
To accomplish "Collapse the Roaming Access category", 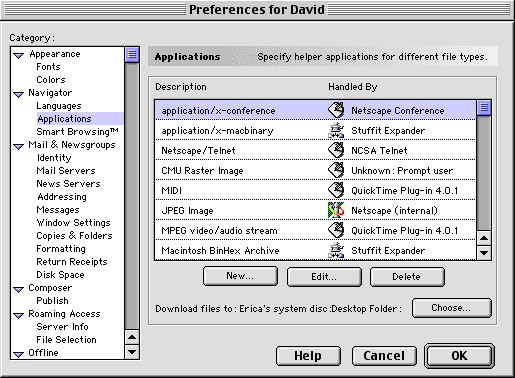I will coord(19,315).
